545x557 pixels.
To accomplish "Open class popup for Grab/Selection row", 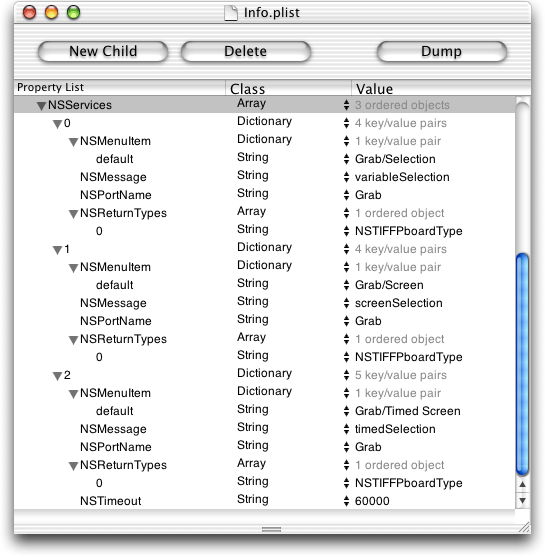I will click(346, 159).
